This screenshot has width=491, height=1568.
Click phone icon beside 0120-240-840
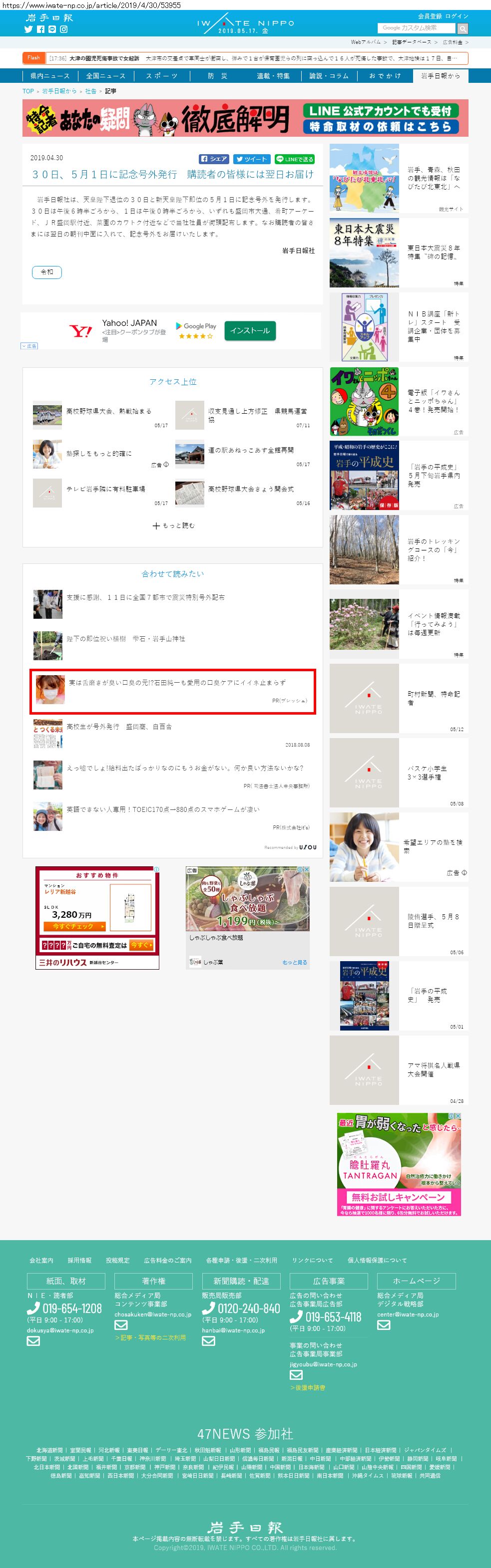click(x=208, y=1308)
